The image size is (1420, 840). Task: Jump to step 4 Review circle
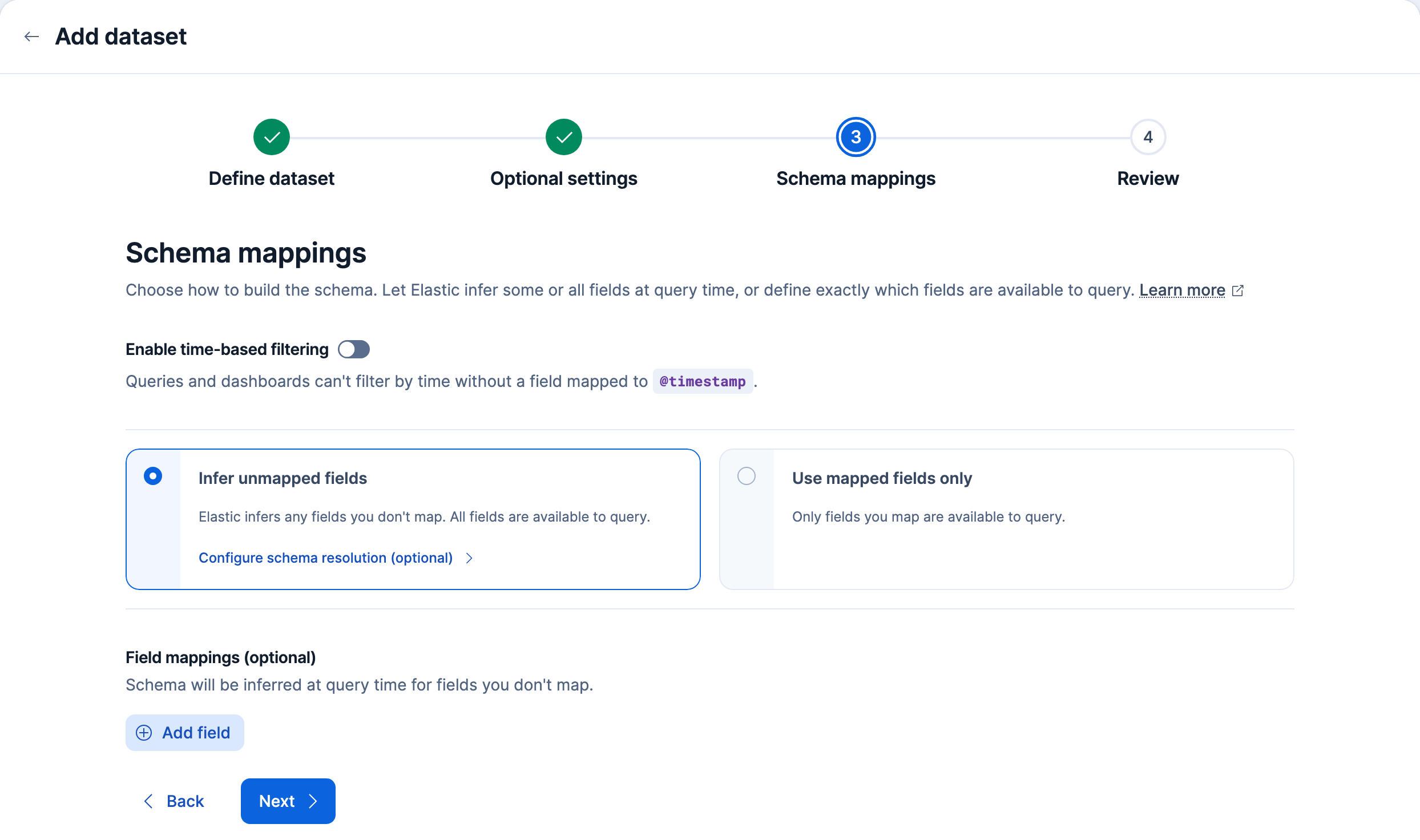point(1148,137)
